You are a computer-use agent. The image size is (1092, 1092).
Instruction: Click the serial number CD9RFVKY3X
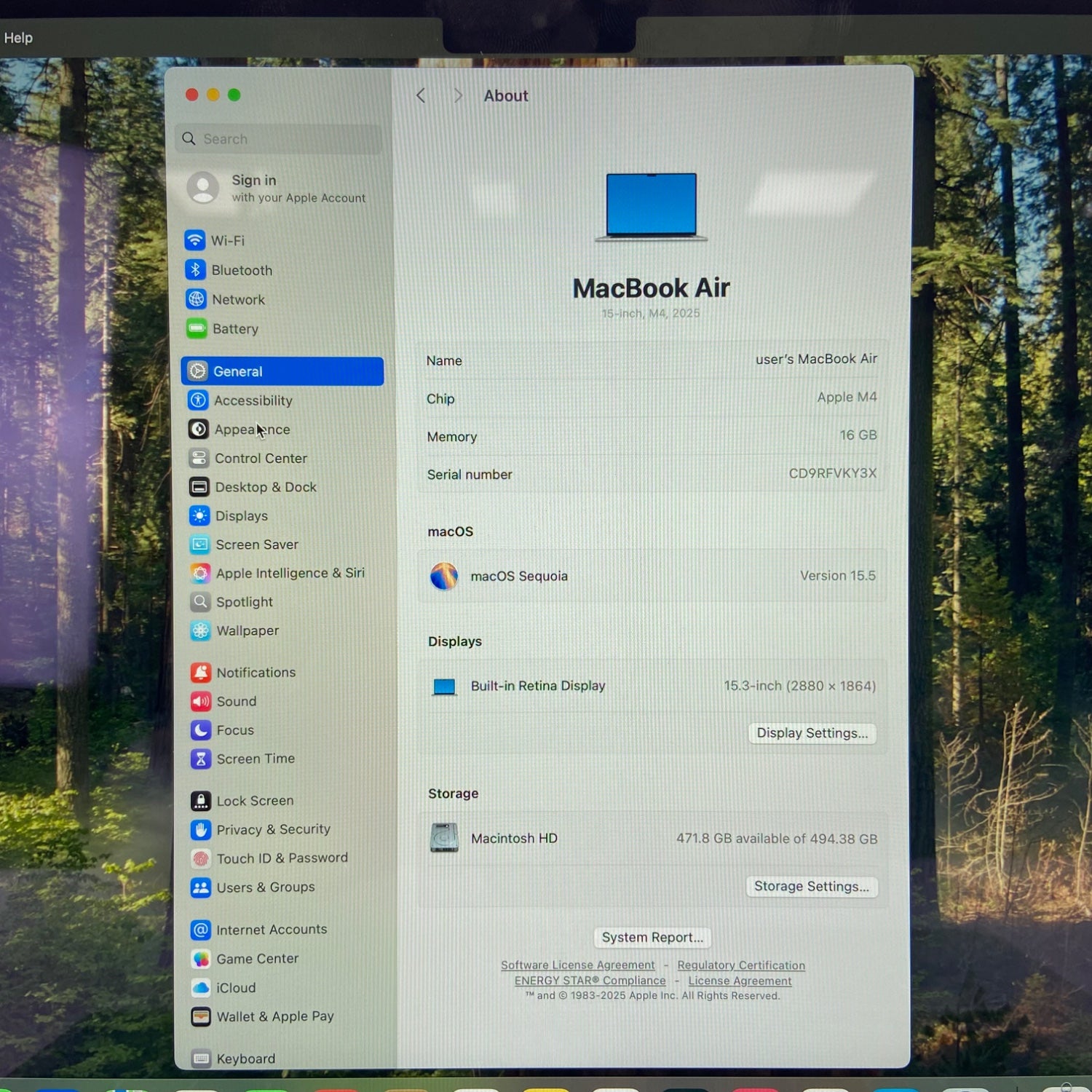pos(833,473)
